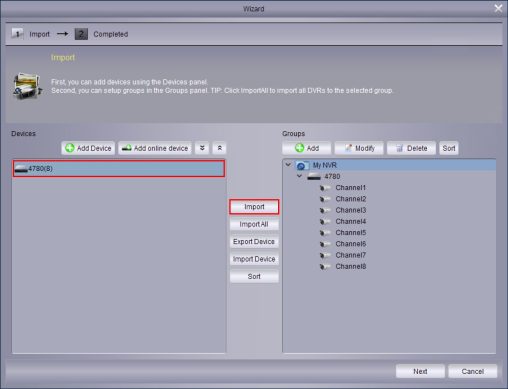
Task: Select Channel8 in the tree
Action: click(x=351, y=267)
